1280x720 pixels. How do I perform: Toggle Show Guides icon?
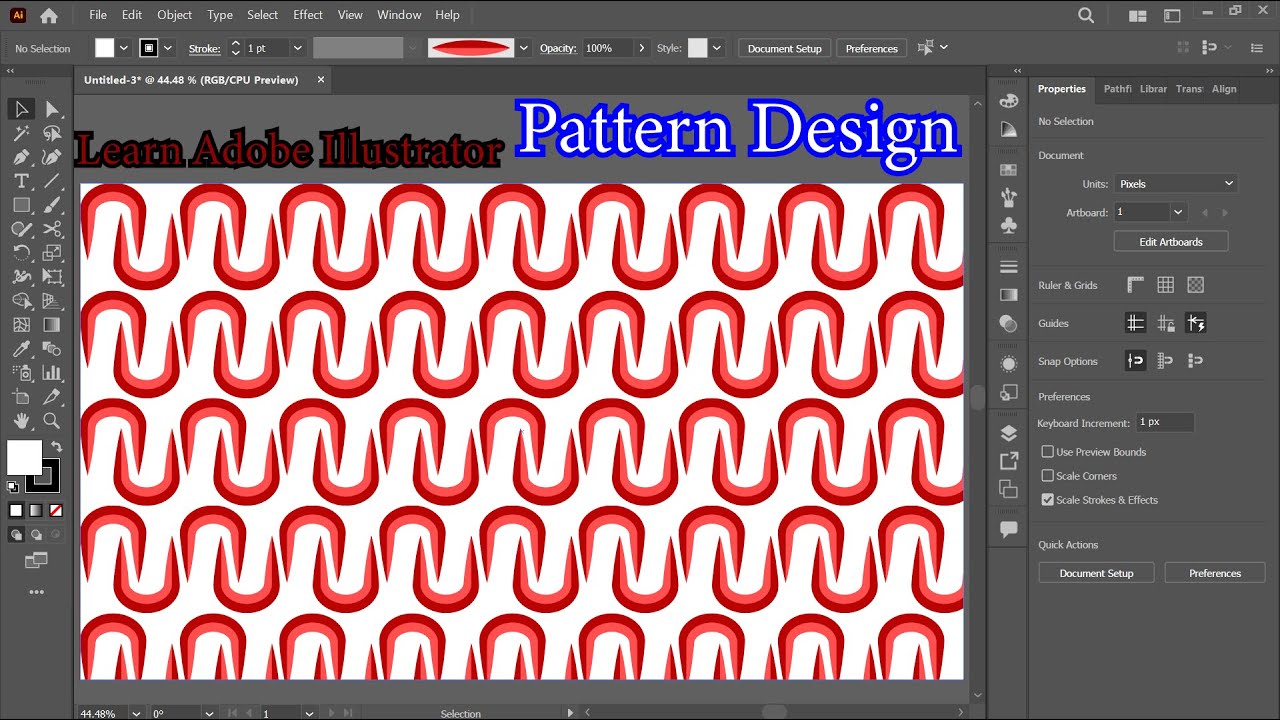pos(1135,323)
